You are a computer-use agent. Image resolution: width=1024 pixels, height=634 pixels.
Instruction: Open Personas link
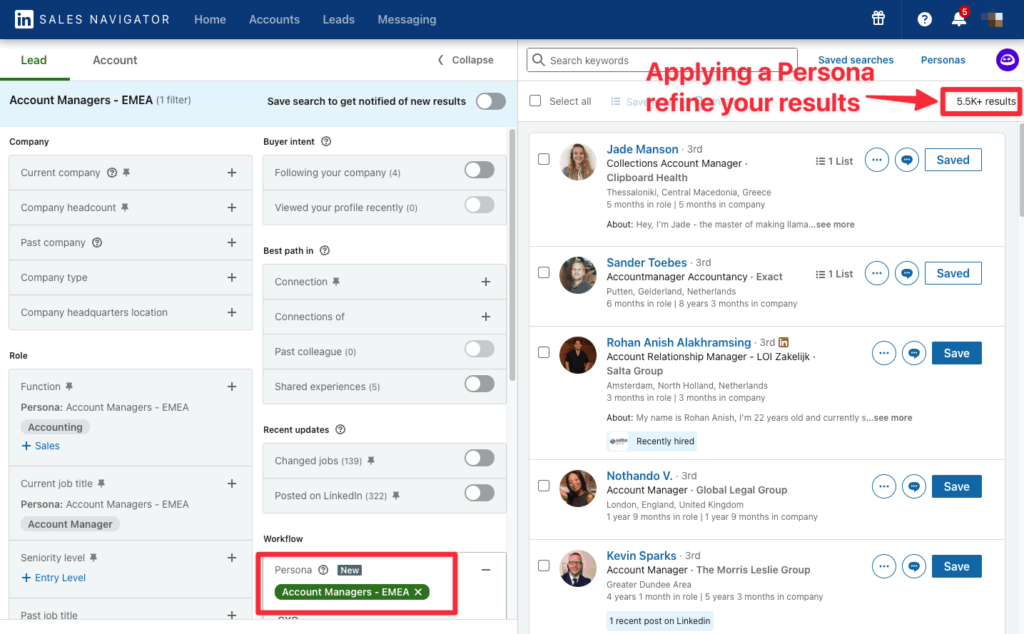coord(943,60)
